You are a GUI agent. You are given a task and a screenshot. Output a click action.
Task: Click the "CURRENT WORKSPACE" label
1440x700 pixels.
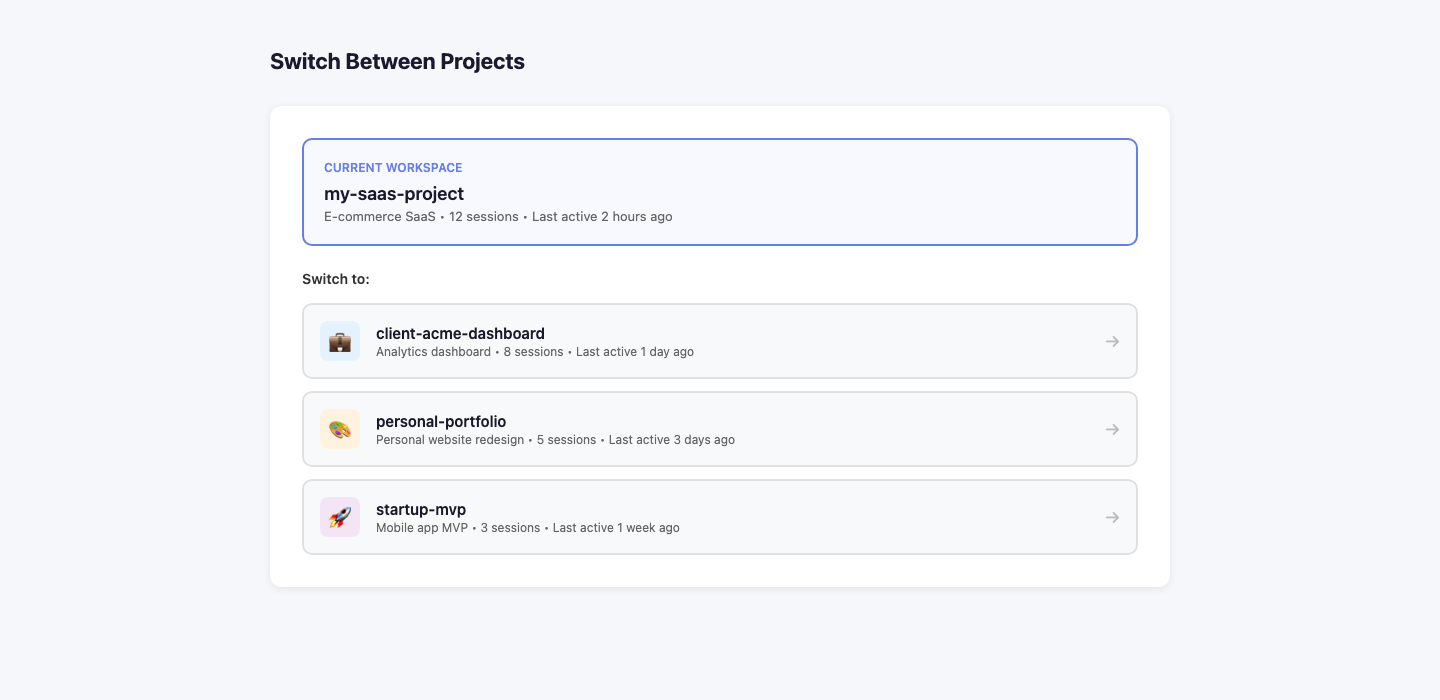click(x=393, y=168)
